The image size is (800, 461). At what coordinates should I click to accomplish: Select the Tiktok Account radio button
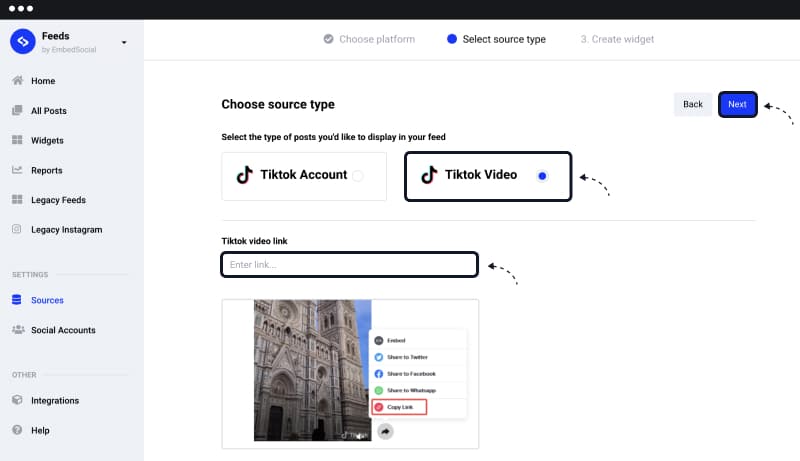point(358,175)
